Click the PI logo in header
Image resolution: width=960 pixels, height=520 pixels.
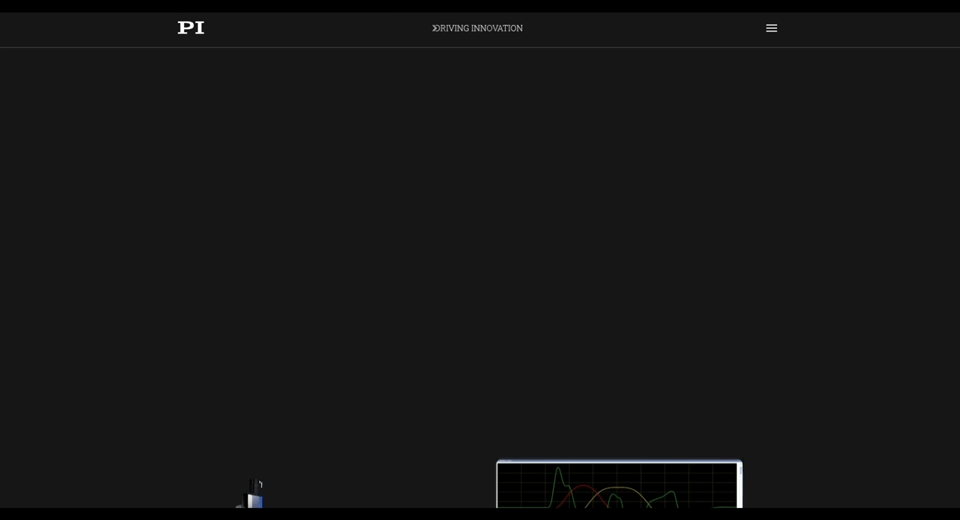pos(191,28)
